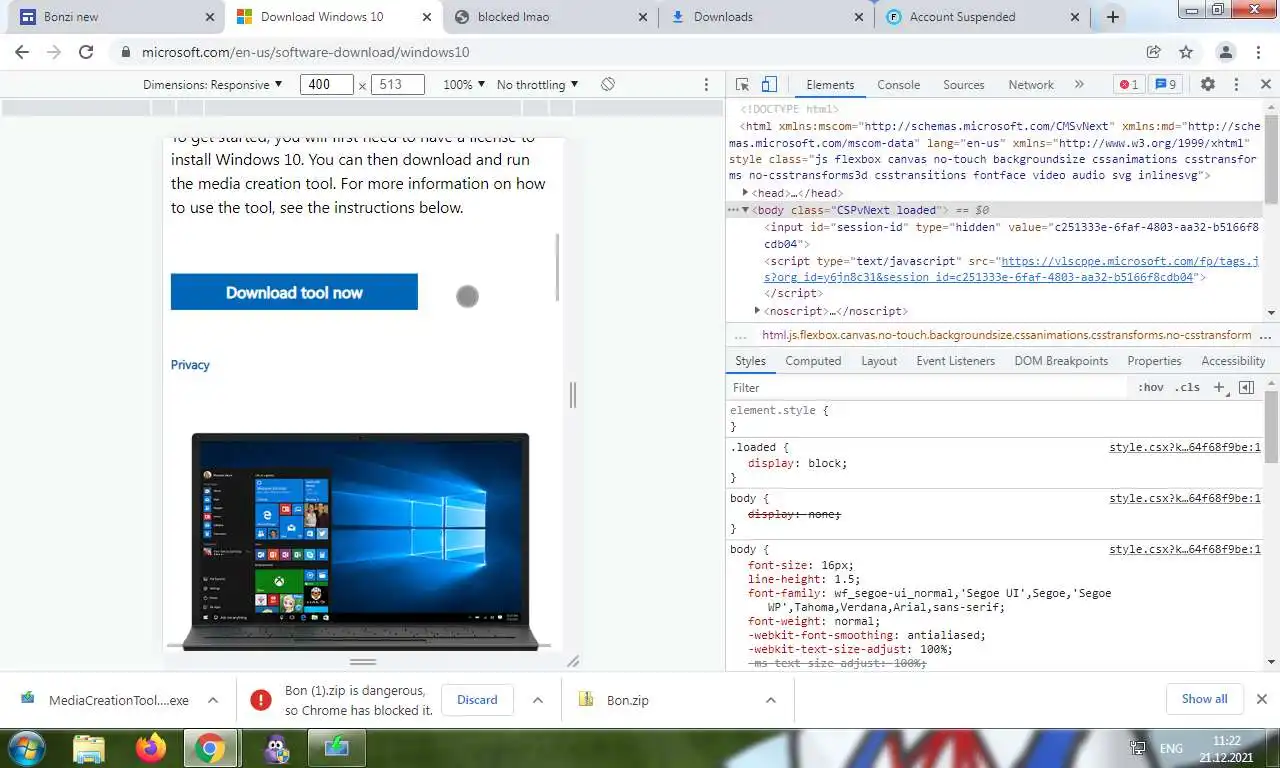
Task: Open the No throttling dropdown
Action: pos(538,85)
